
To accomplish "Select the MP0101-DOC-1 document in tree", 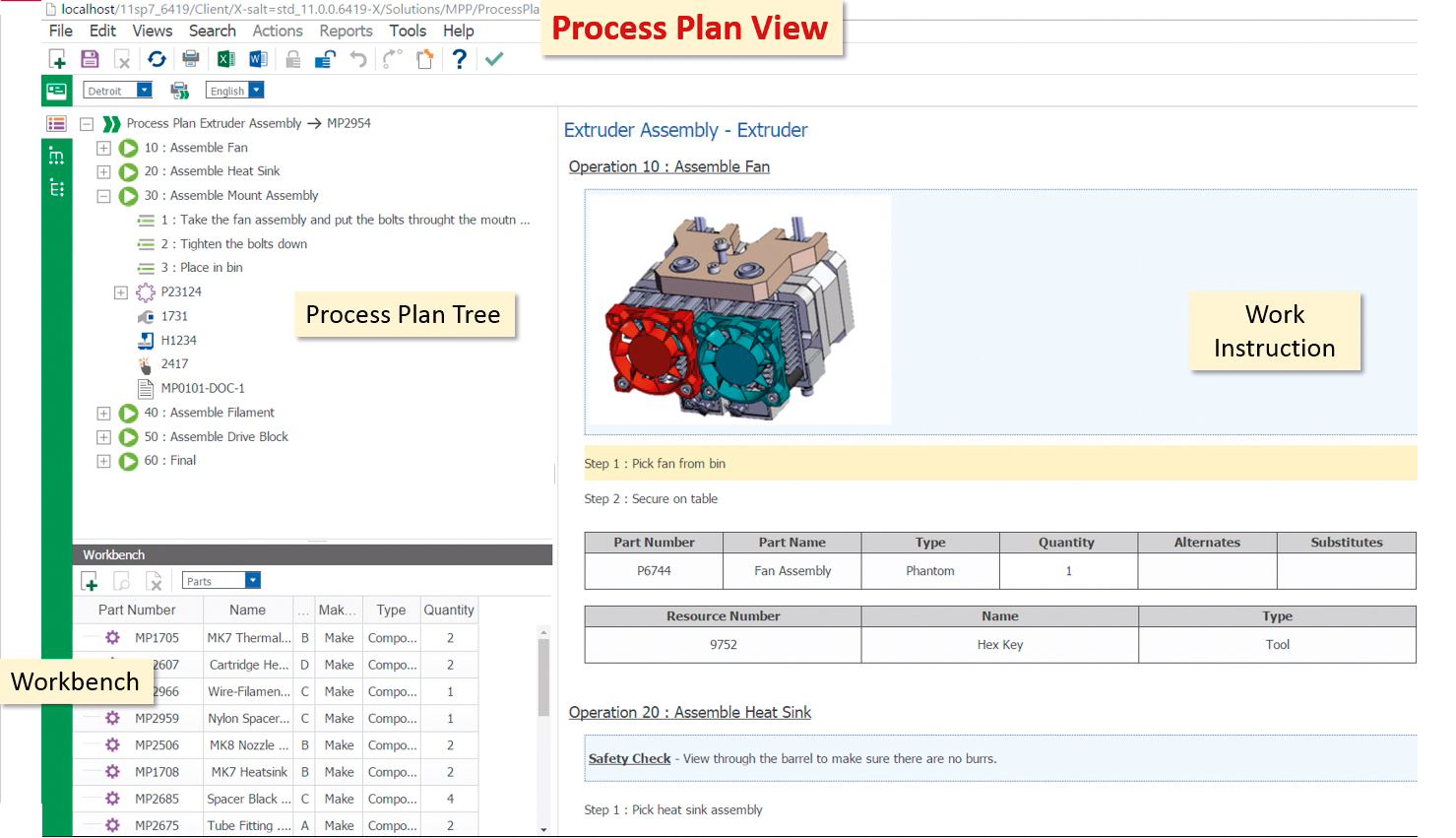I will tap(203, 388).
